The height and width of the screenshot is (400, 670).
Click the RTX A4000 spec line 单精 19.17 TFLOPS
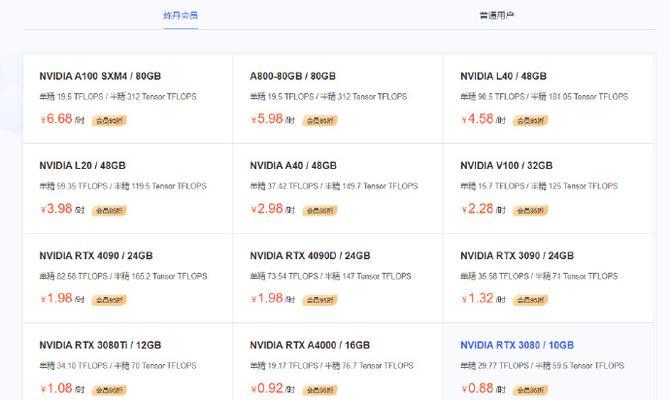click(284, 365)
